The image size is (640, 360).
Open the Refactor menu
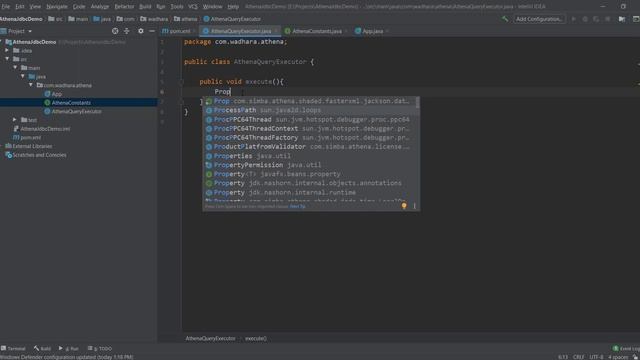(124, 7)
